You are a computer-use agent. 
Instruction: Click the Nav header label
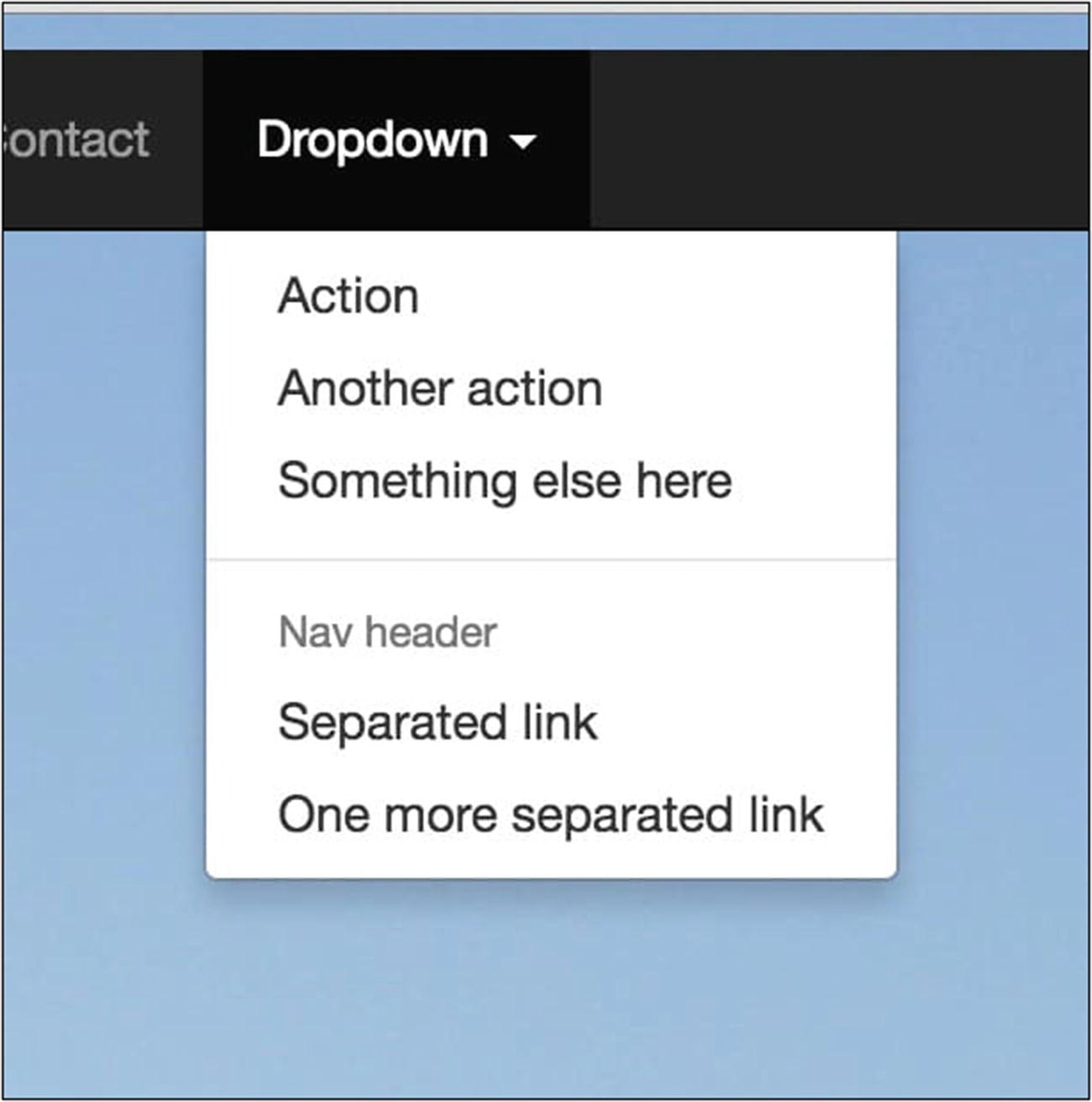(x=388, y=633)
